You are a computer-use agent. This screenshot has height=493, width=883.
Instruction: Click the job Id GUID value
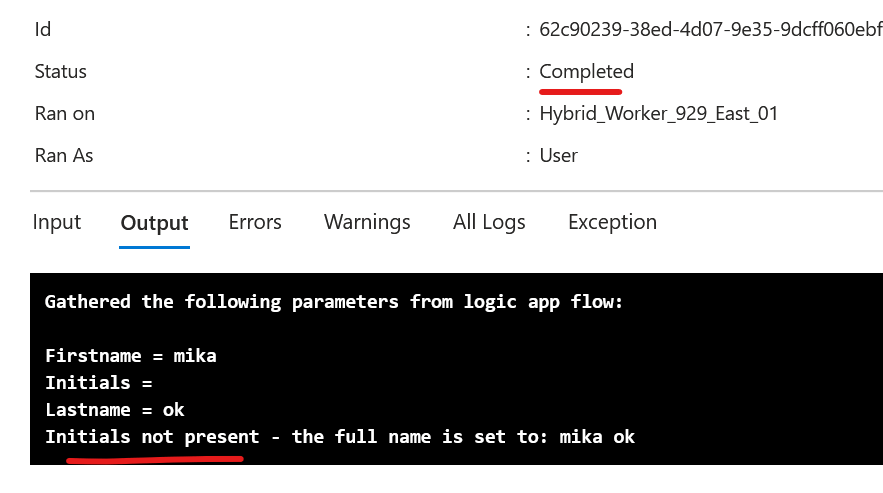711,29
